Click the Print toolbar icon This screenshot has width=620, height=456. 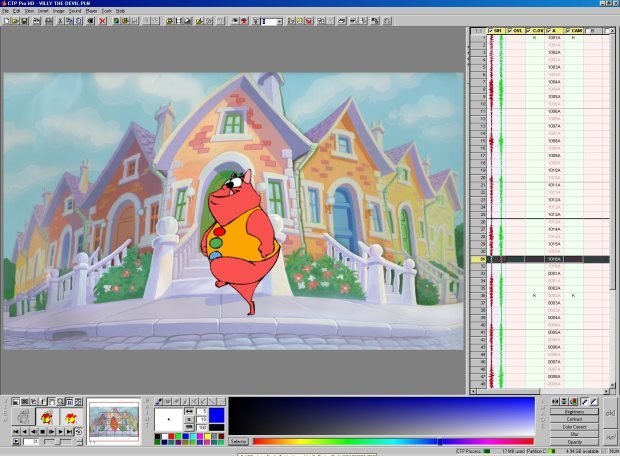pyautogui.click(x=49, y=21)
